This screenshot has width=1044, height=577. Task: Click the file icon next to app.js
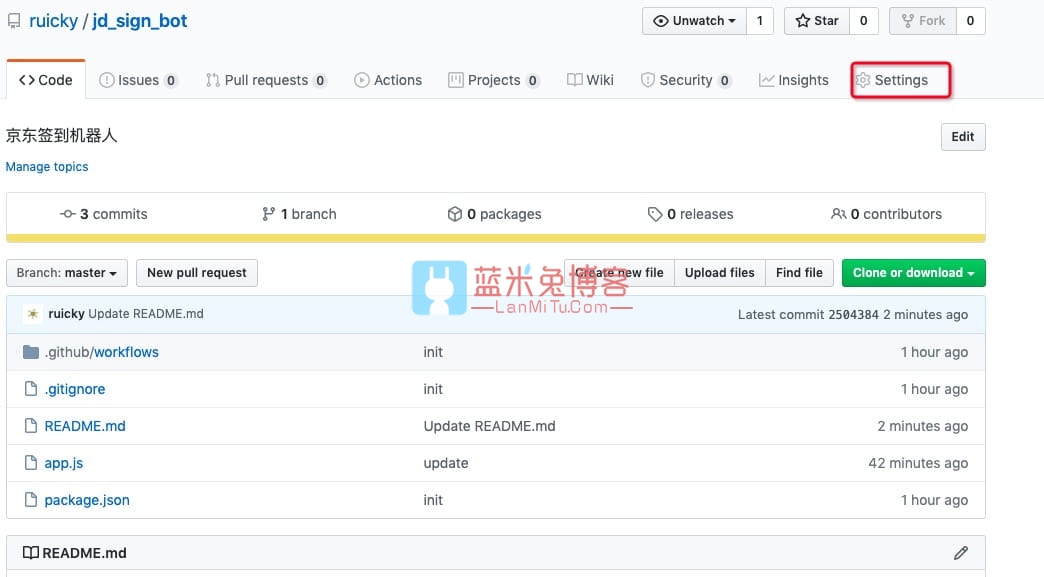click(31, 463)
